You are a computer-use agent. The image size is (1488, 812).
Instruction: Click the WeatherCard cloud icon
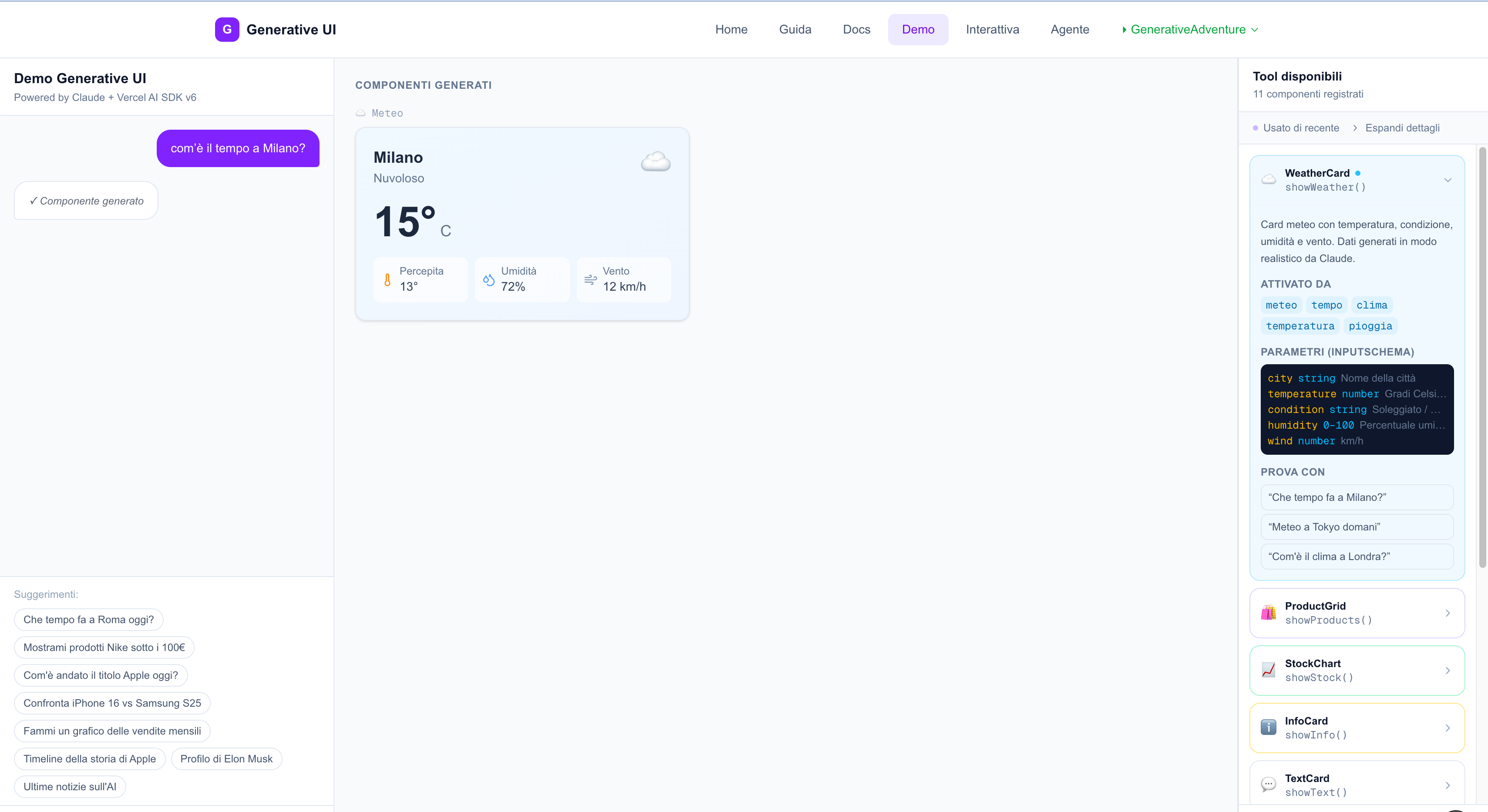(1269, 180)
